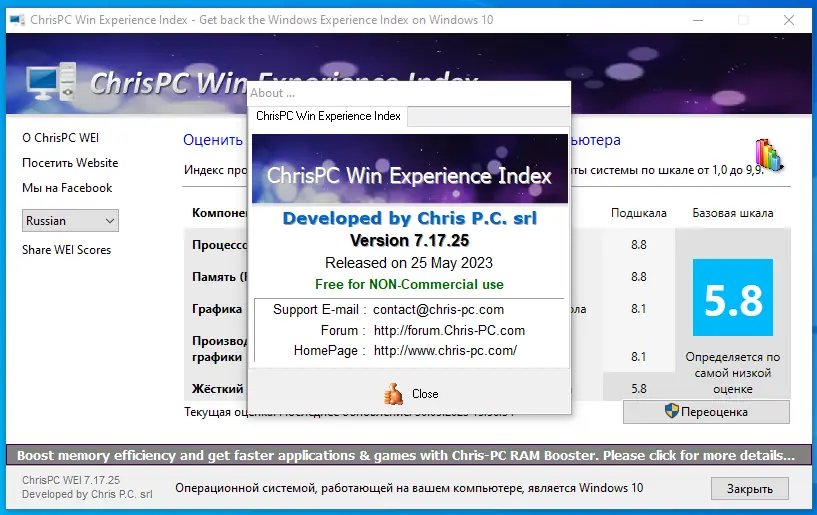Minimize the ChrisPC main window
This screenshot has width=817, height=515.
click(x=698, y=20)
